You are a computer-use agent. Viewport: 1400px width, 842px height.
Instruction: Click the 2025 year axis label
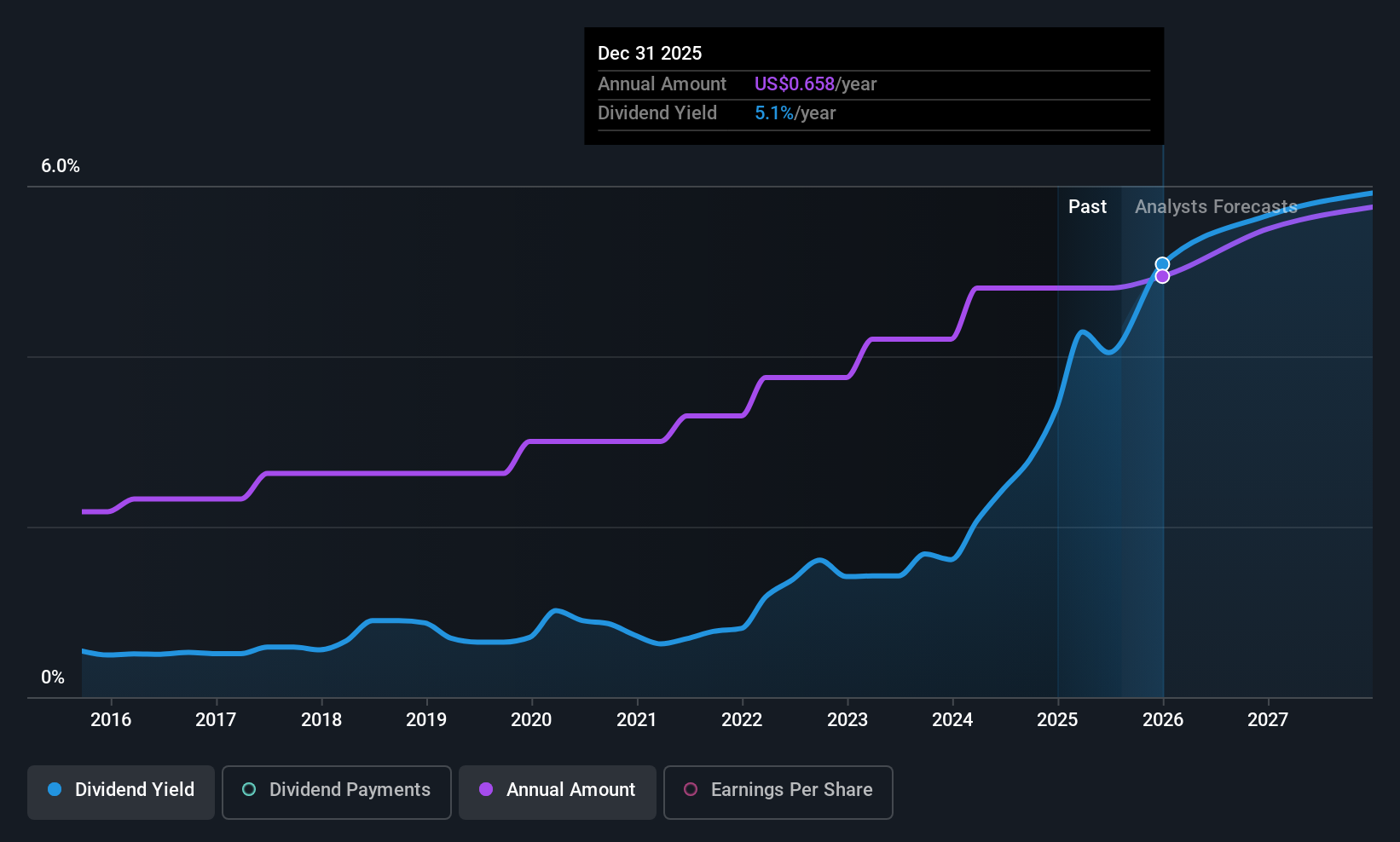click(1057, 719)
